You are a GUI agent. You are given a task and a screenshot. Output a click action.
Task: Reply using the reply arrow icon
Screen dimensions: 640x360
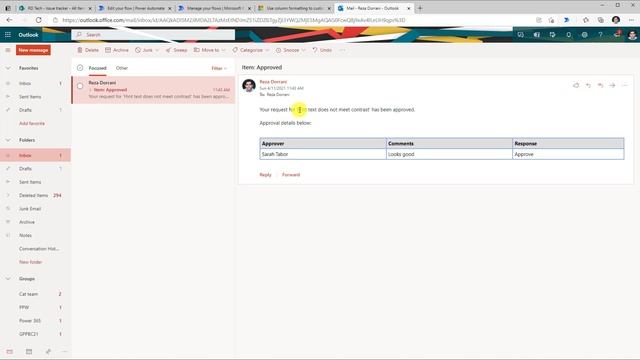coord(588,85)
